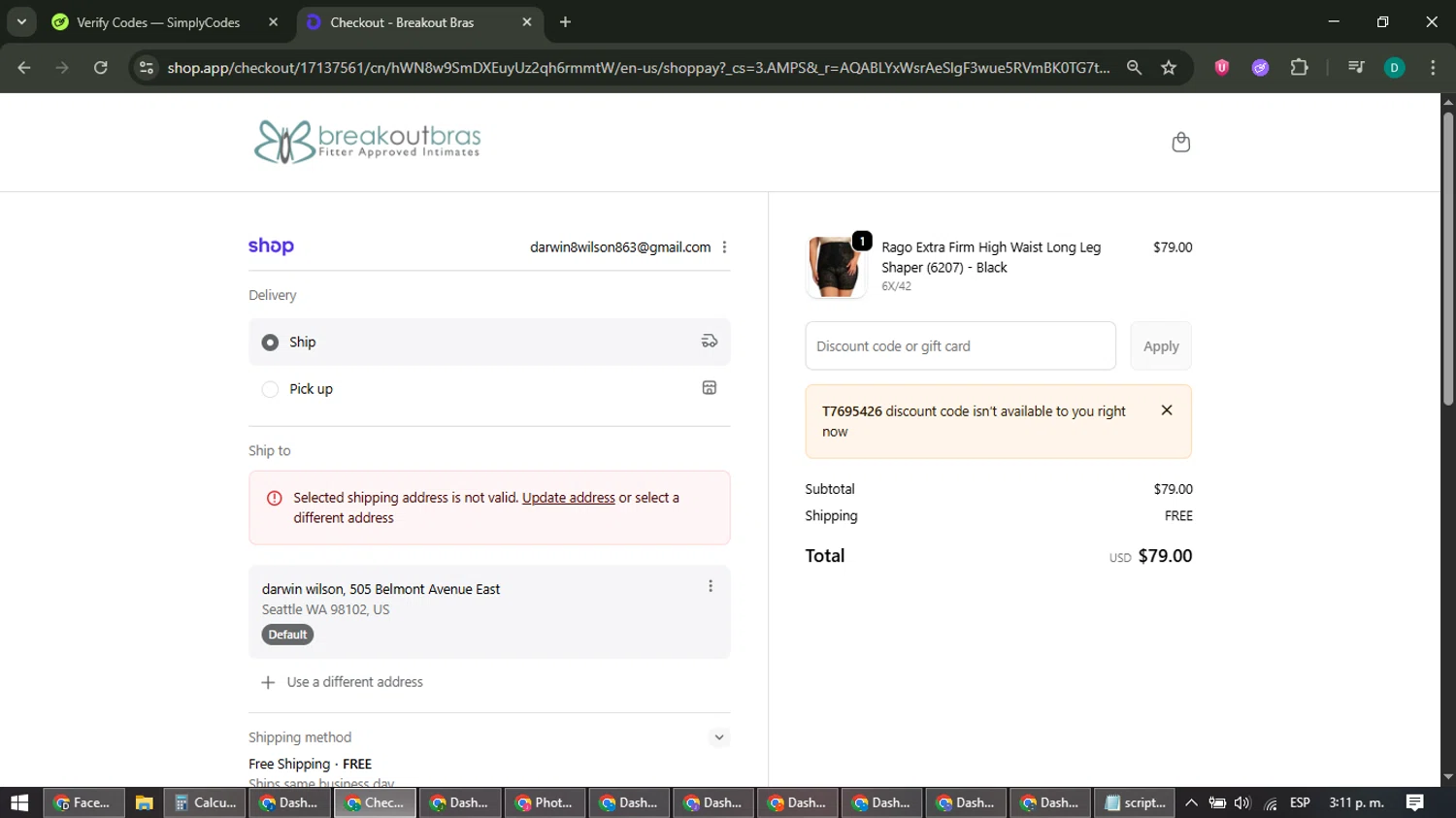Open the purple round extension icon
This screenshot has width=1456, height=818.
click(x=1260, y=68)
